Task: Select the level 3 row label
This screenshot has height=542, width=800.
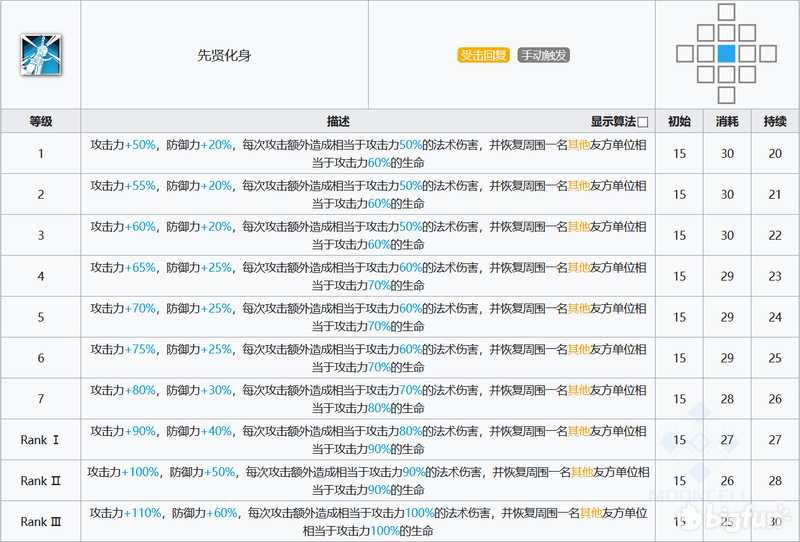Action: 41,235
